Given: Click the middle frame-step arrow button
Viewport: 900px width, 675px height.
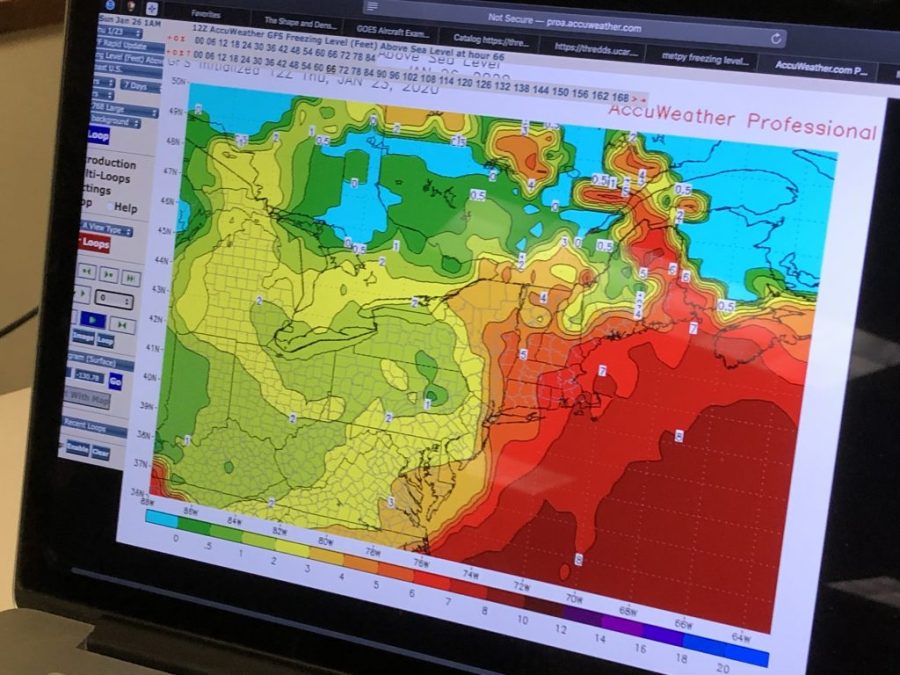Looking at the screenshot, I should (110, 273).
